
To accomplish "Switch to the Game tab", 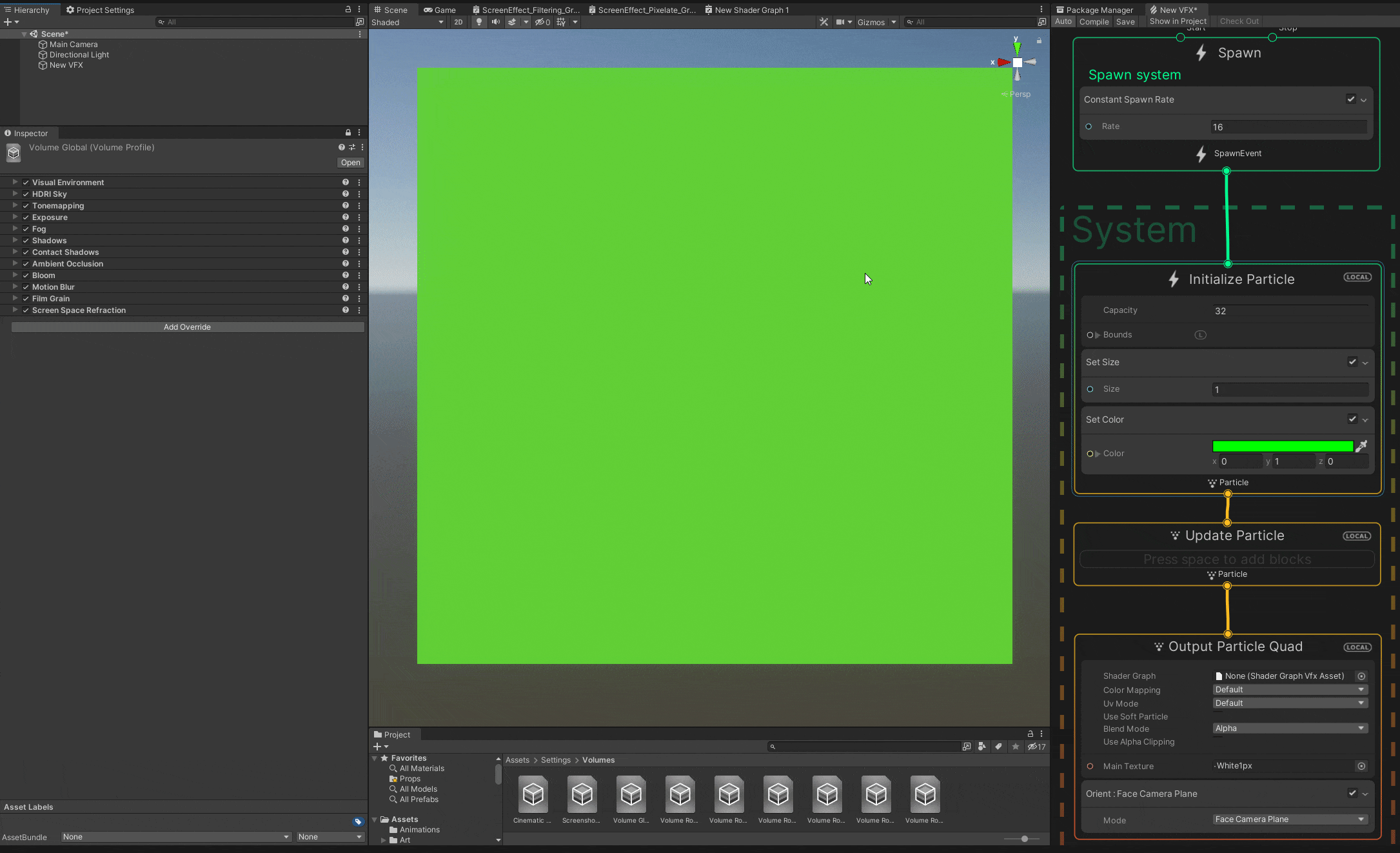I will (x=440, y=10).
